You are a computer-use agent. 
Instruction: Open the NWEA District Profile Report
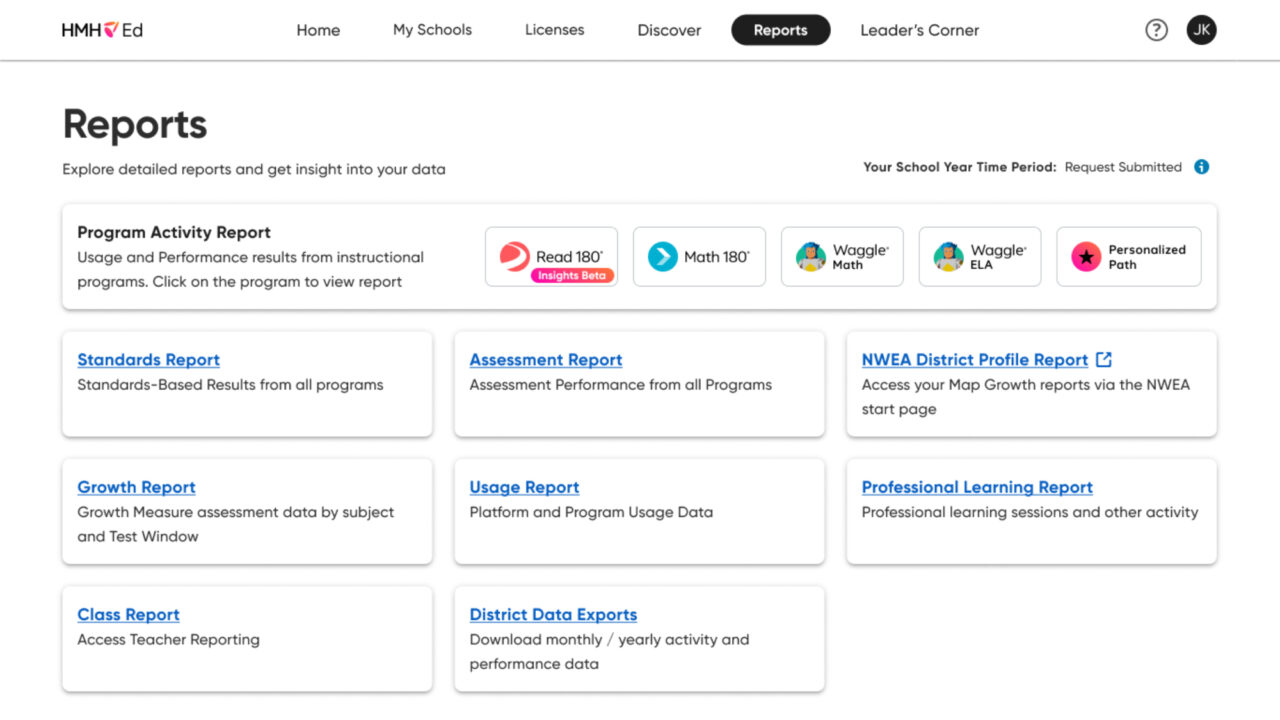[975, 360]
